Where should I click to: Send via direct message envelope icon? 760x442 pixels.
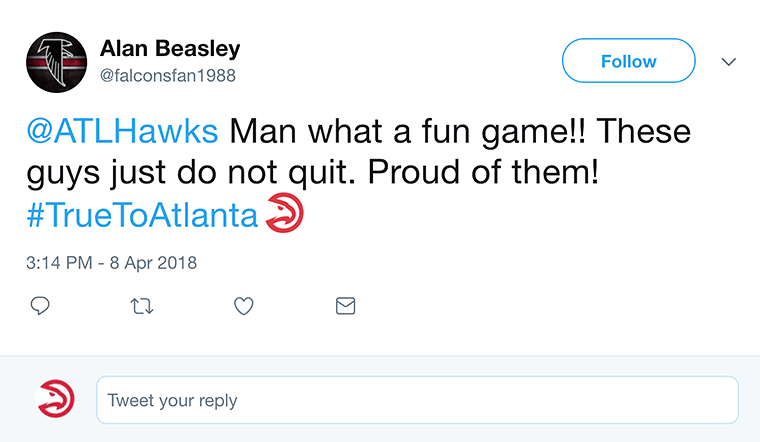(346, 306)
